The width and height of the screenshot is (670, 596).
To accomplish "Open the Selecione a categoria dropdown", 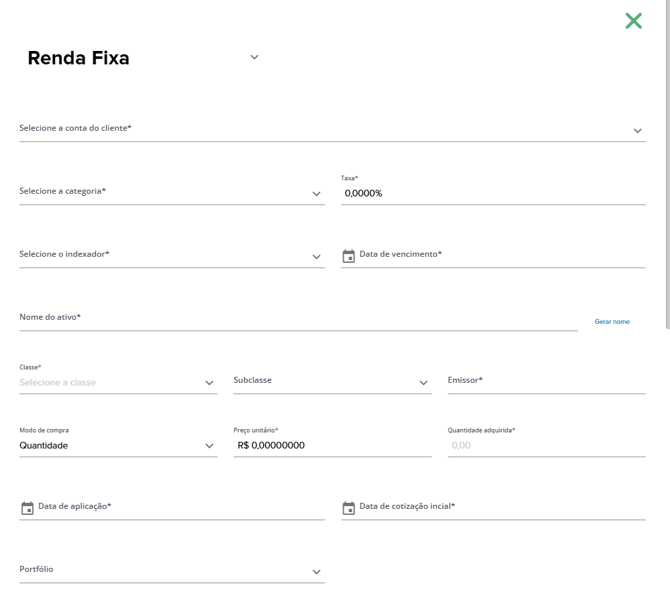I will [172, 192].
